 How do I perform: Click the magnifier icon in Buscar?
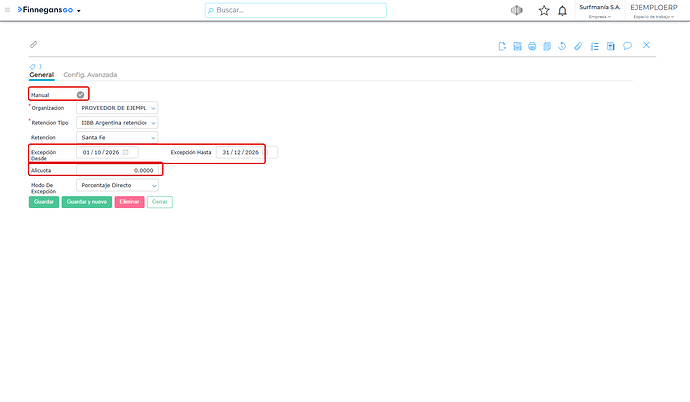click(x=211, y=10)
